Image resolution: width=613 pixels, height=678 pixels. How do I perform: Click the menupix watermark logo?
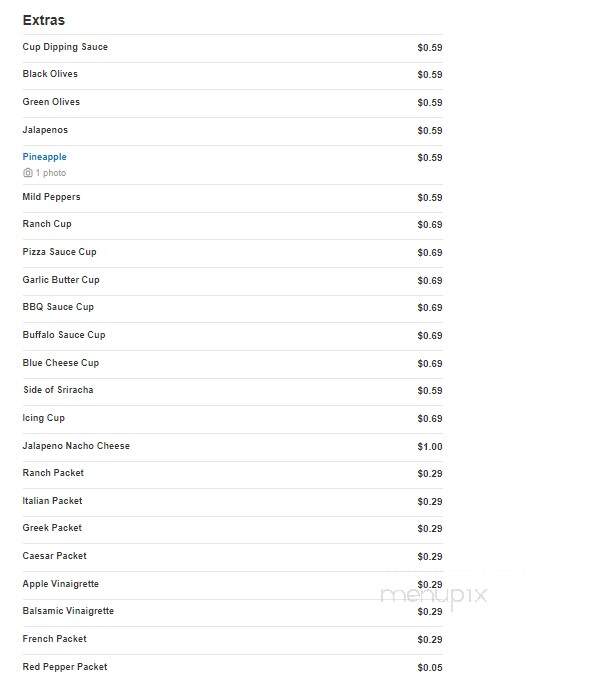434,596
